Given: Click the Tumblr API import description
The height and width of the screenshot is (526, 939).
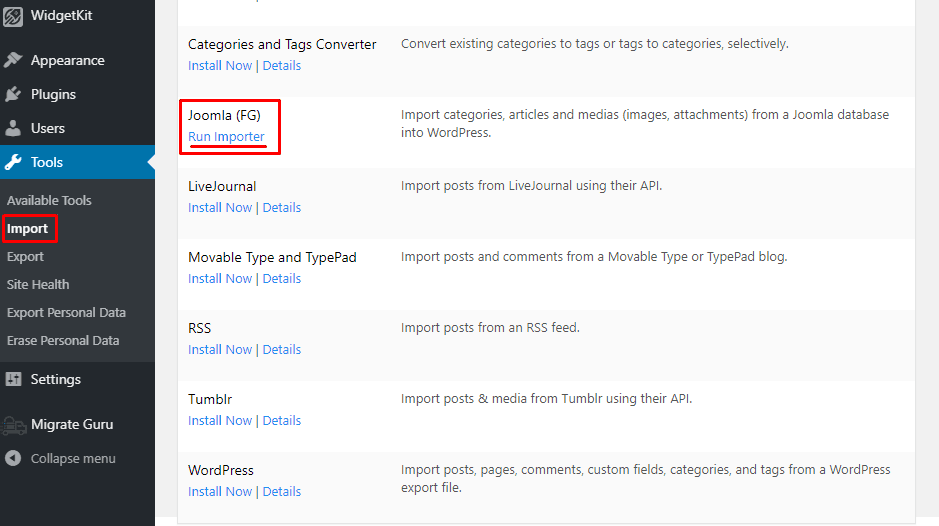Looking at the screenshot, I should (546, 398).
